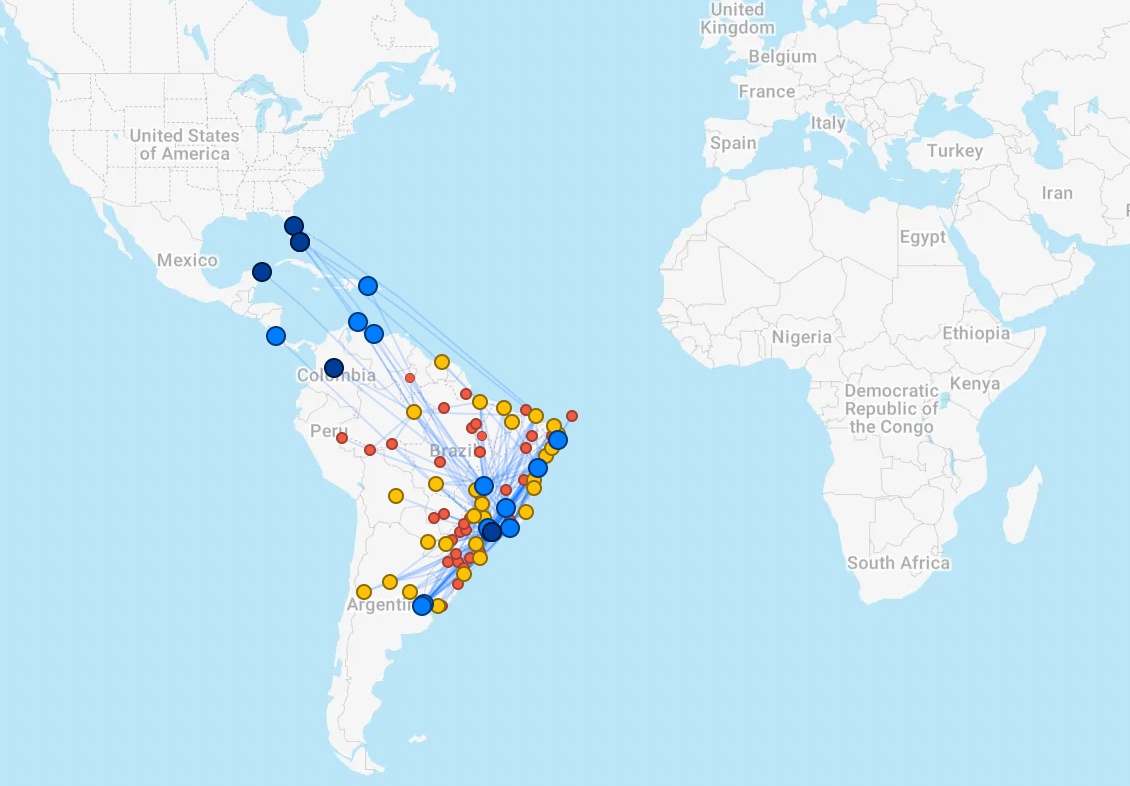Image resolution: width=1130 pixels, height=786 pixels.
Task: Click the Democratic Republic of the Congo label
Action: pyautogui.click(x=891, y=408)
